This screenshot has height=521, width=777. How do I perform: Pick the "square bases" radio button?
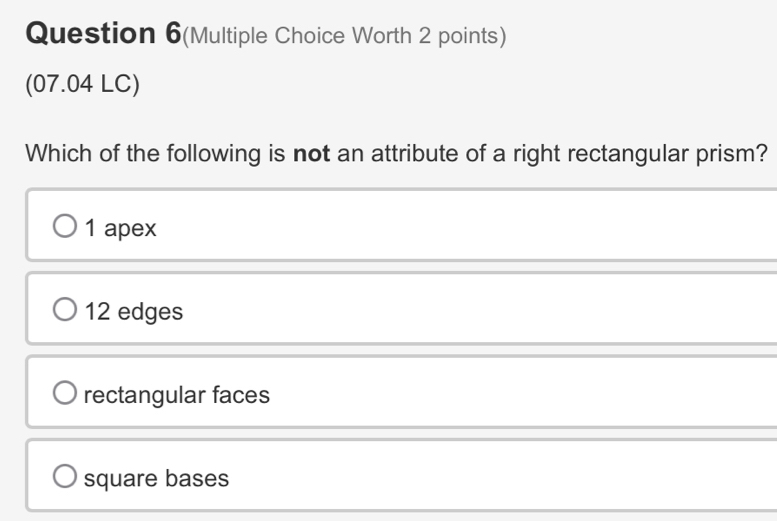(x=64, y=477)
